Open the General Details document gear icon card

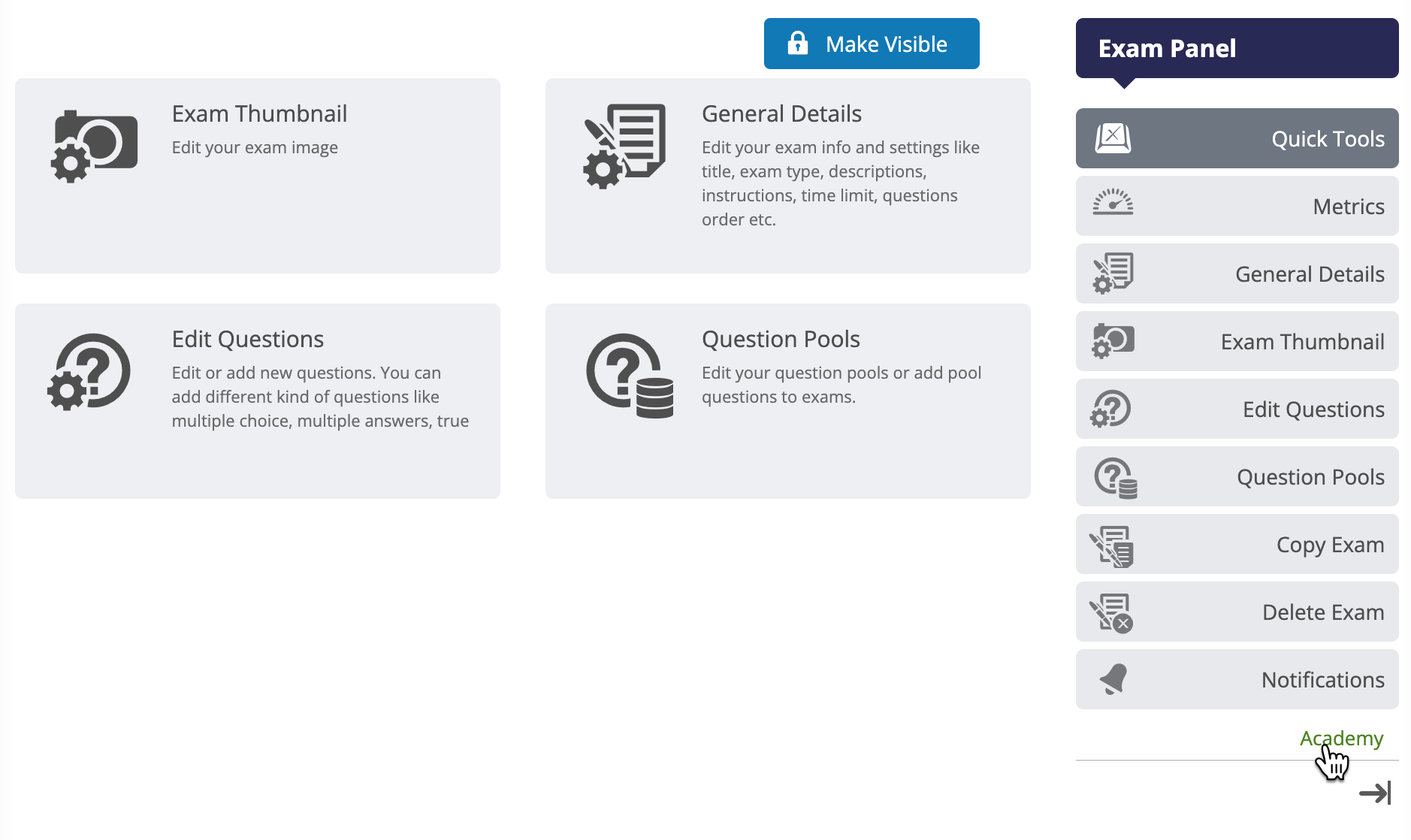coord(625,146)
